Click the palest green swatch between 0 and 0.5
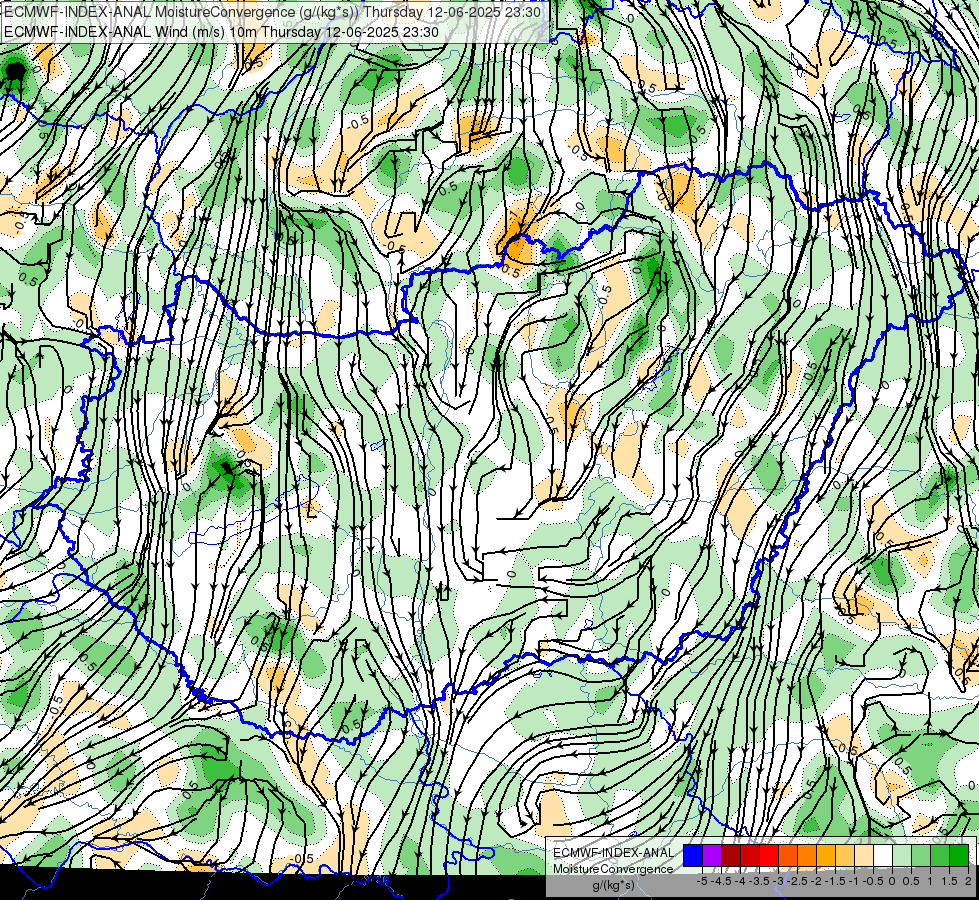 click(902, 855)
